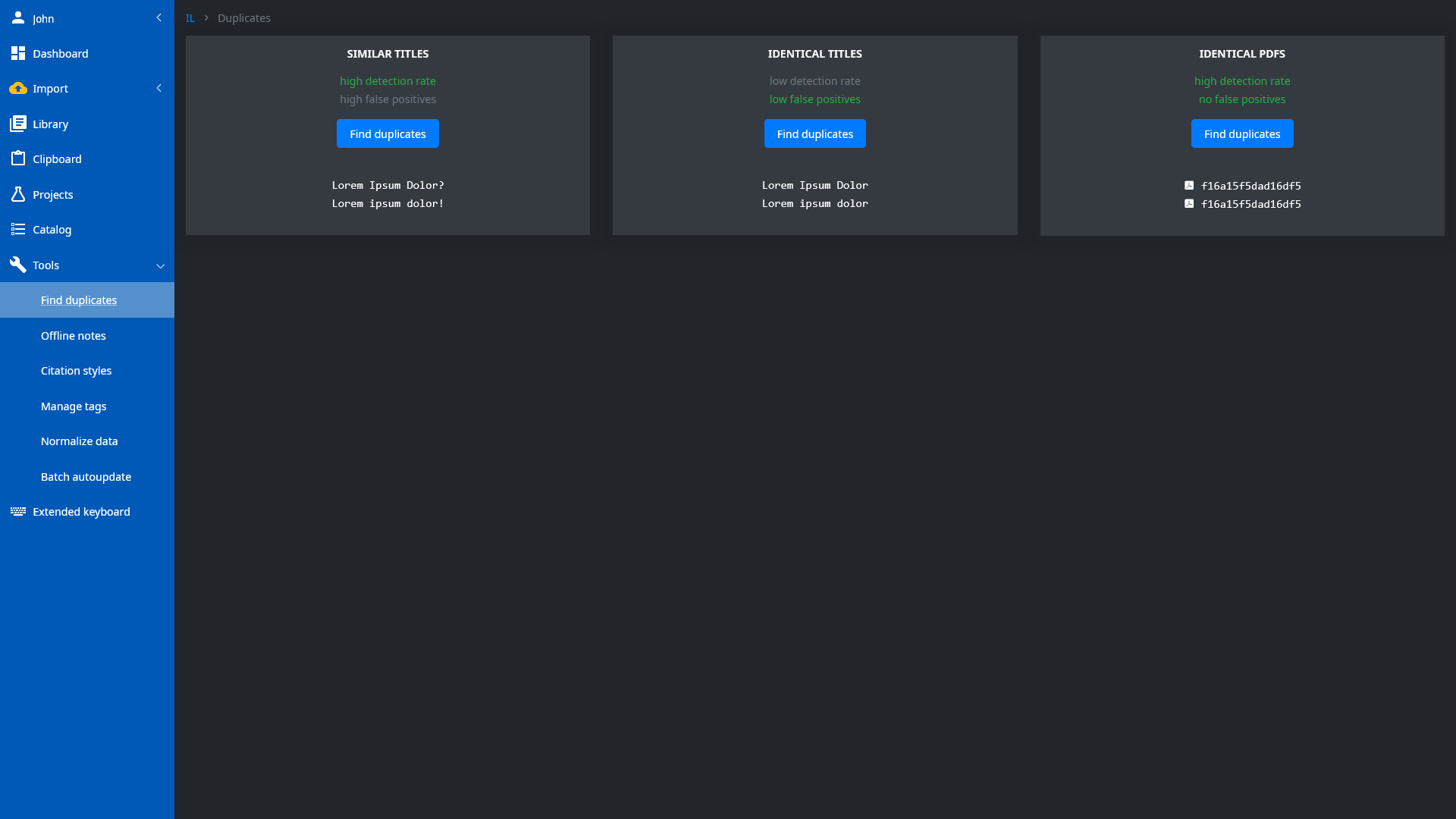Expand the John user menu chevron
This screenshot has width=1456, height=819.
[158, 17]
